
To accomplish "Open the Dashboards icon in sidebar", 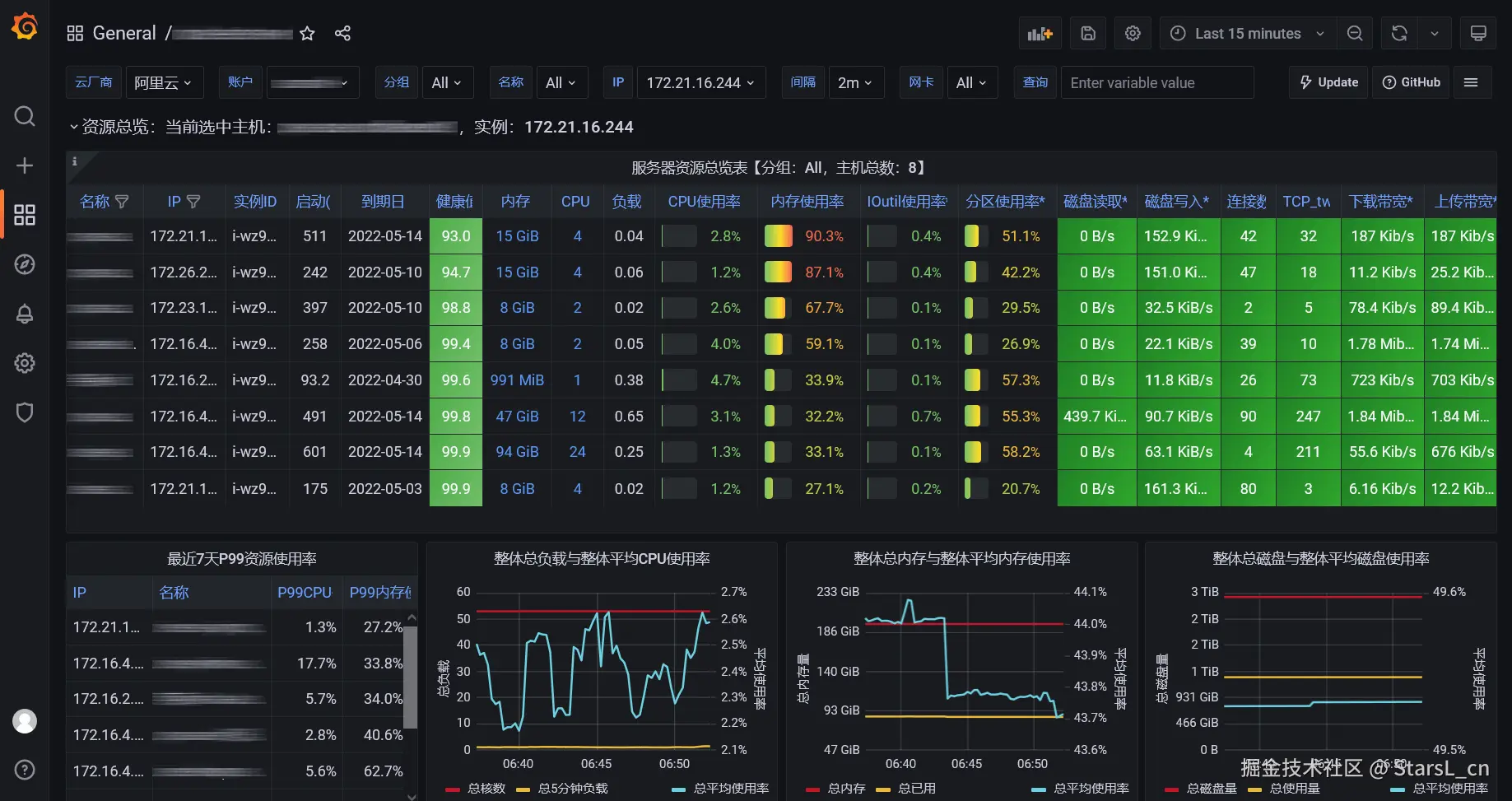I will tap(25, 215).
